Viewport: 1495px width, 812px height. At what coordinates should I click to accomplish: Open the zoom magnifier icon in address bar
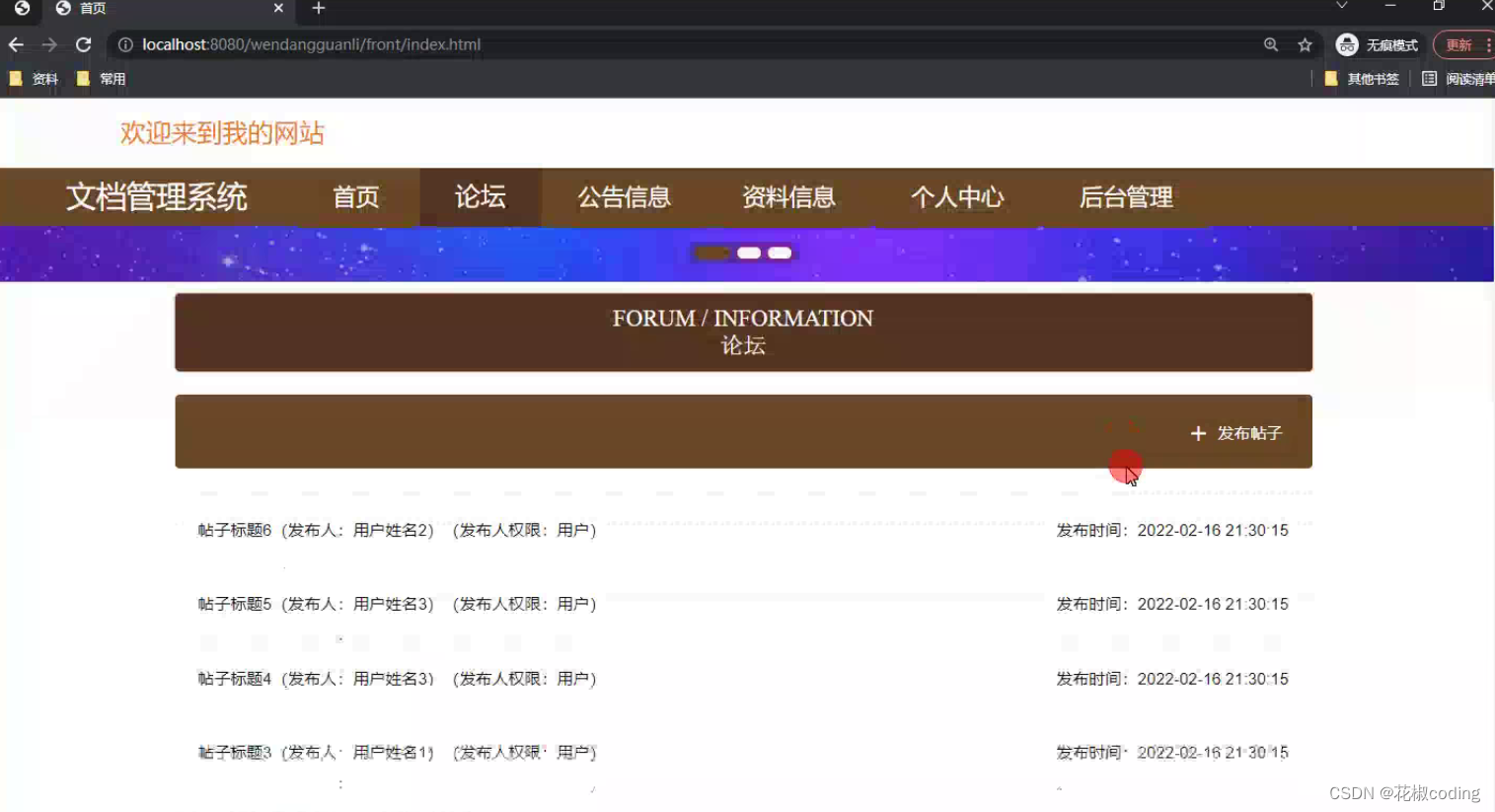[1271, 44]
